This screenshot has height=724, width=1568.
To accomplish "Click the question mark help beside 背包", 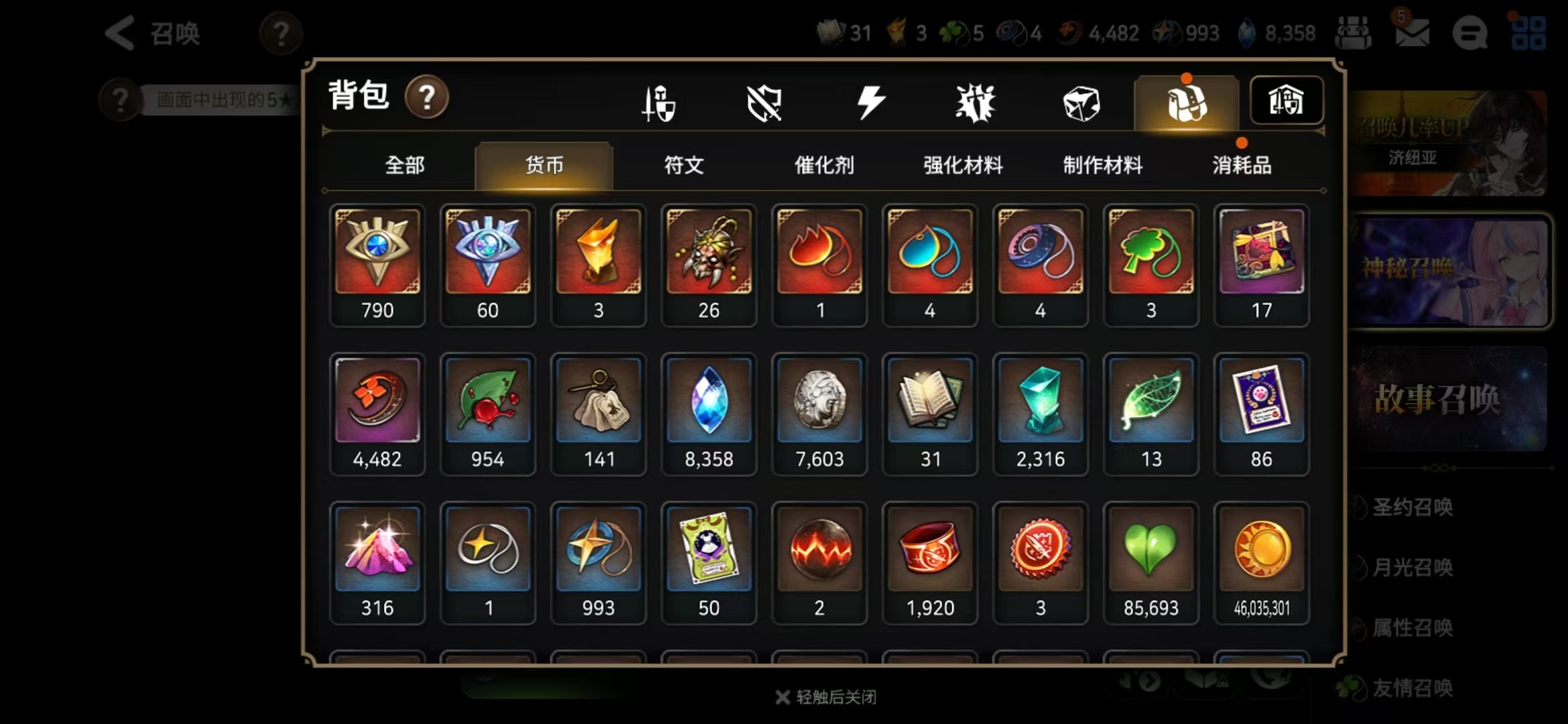I will tap(427, 98).
